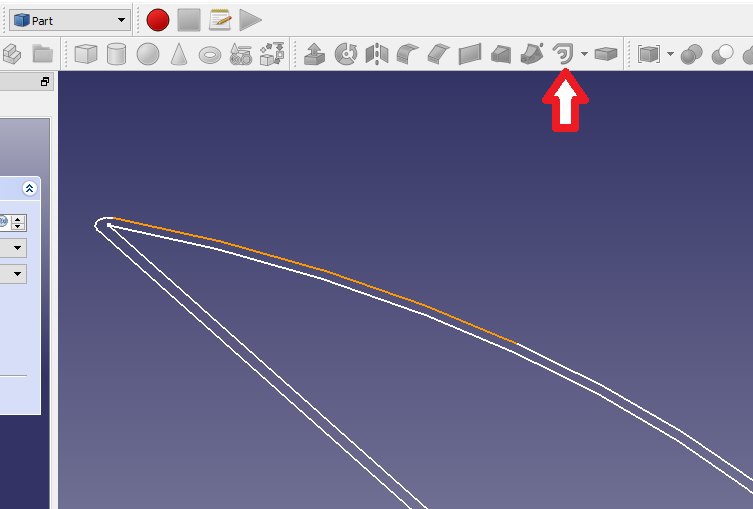Image resolution: width=753 pixels, height=509 pixels.
Task: Expand the Compound tools dropdown arrow
Action: tap(670, 54)
